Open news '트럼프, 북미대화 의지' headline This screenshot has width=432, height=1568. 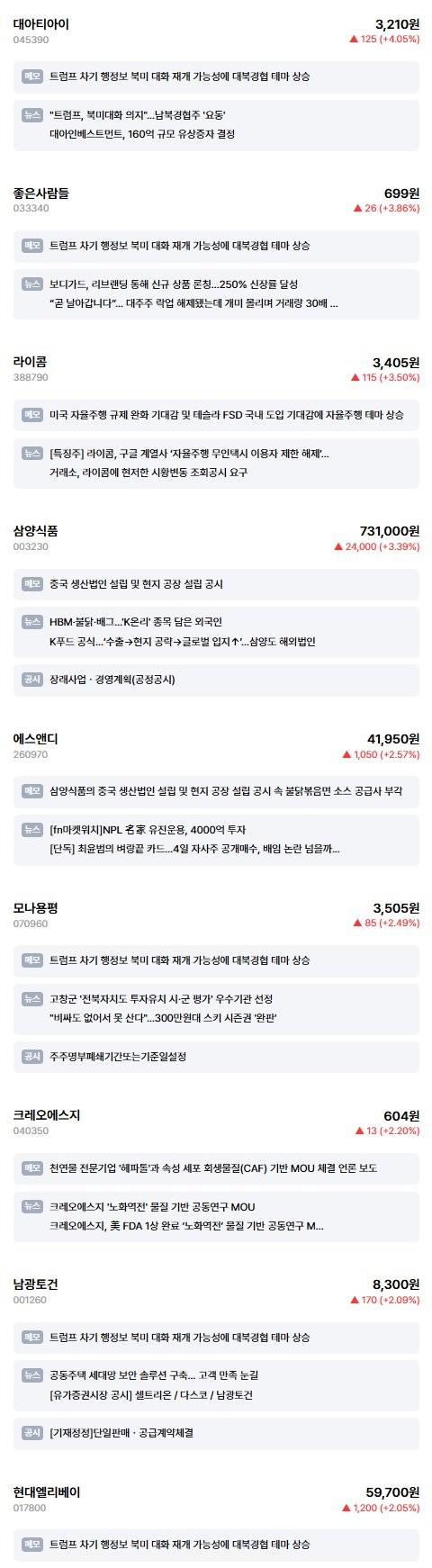(x=138, y=114)
